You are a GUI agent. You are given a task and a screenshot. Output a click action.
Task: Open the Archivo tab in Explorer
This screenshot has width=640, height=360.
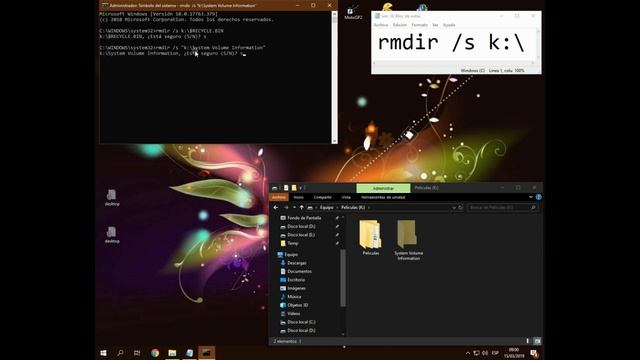[279, 197]
